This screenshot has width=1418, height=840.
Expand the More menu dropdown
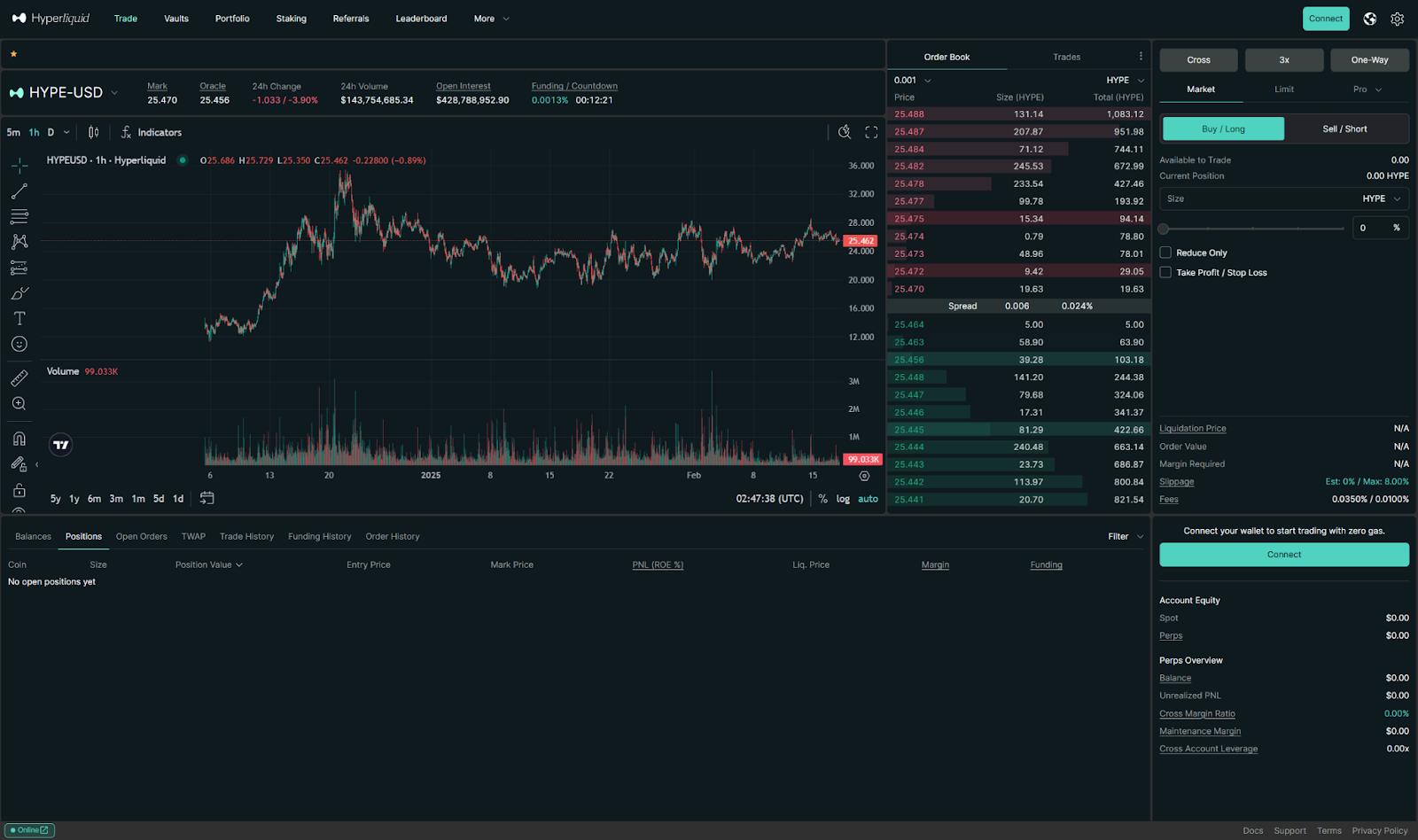pyautogui.click(x=492, y=19)
